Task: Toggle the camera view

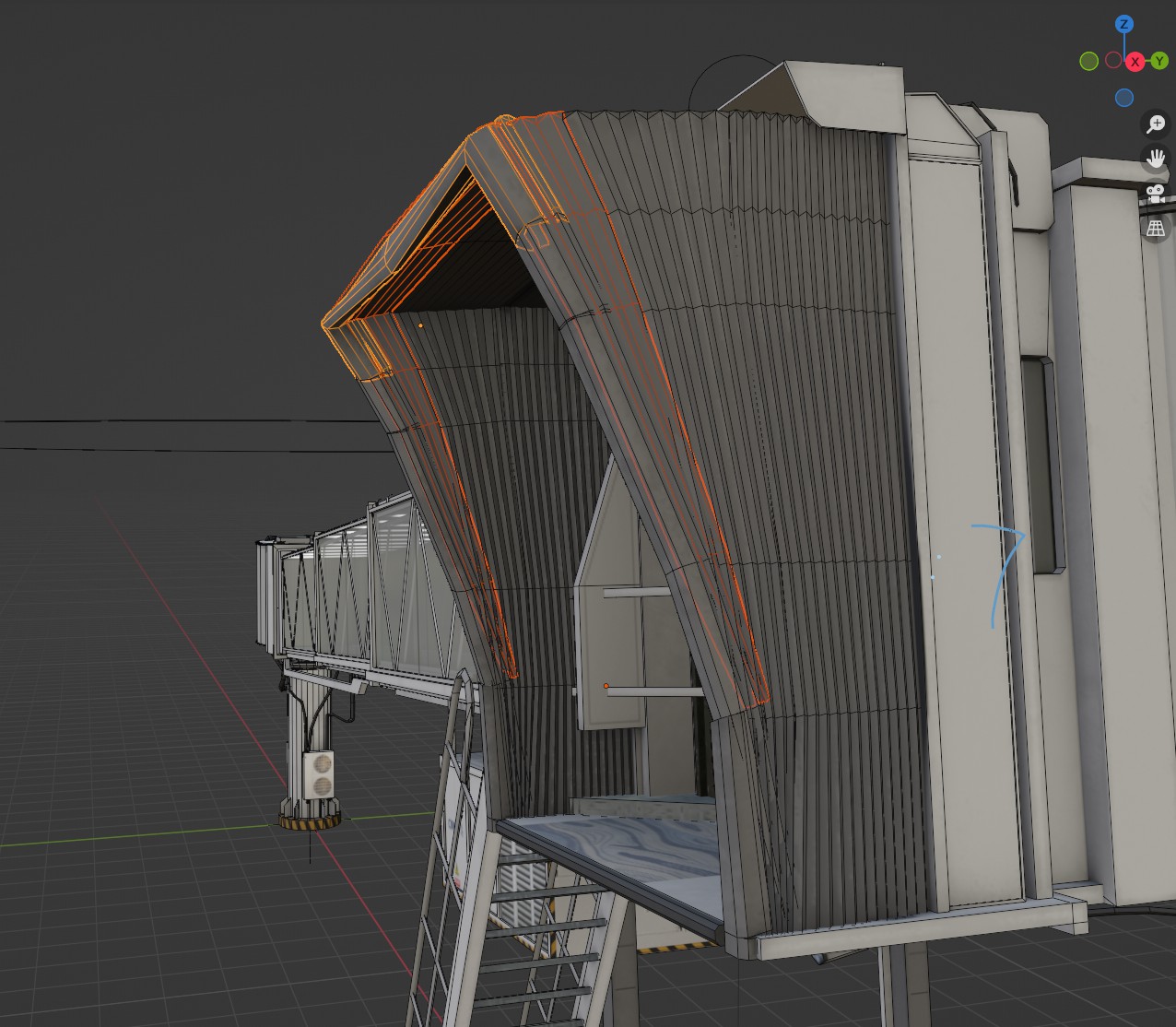Action: point(1155,194)
